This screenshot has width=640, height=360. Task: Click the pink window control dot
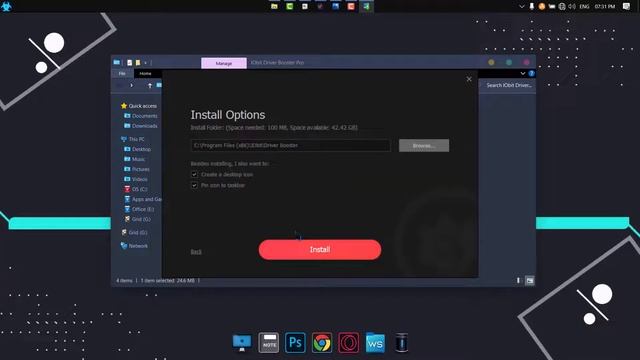[527, 62]
